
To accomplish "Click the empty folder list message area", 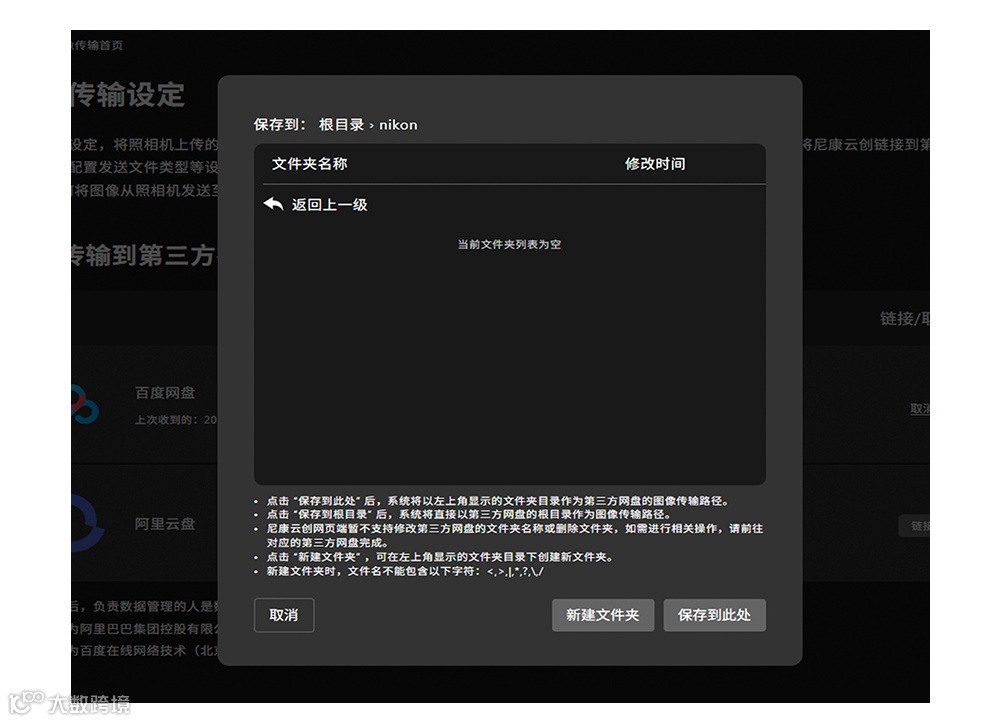I will click(508, 243).
